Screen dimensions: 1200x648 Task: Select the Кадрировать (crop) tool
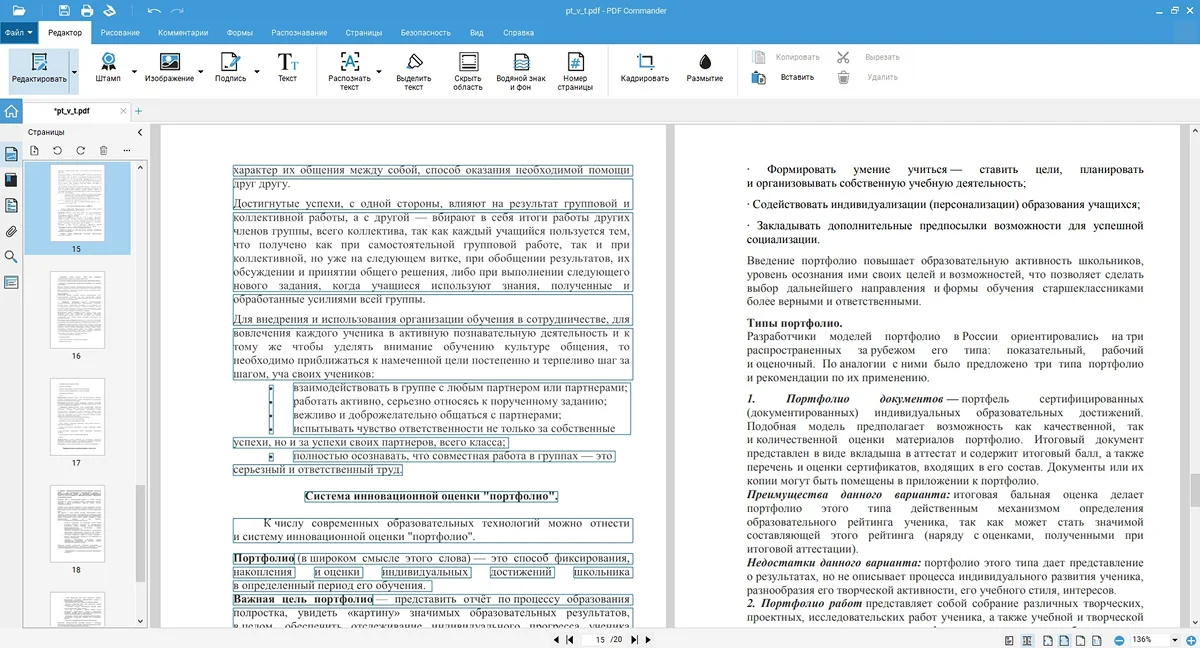pos(644,64)
